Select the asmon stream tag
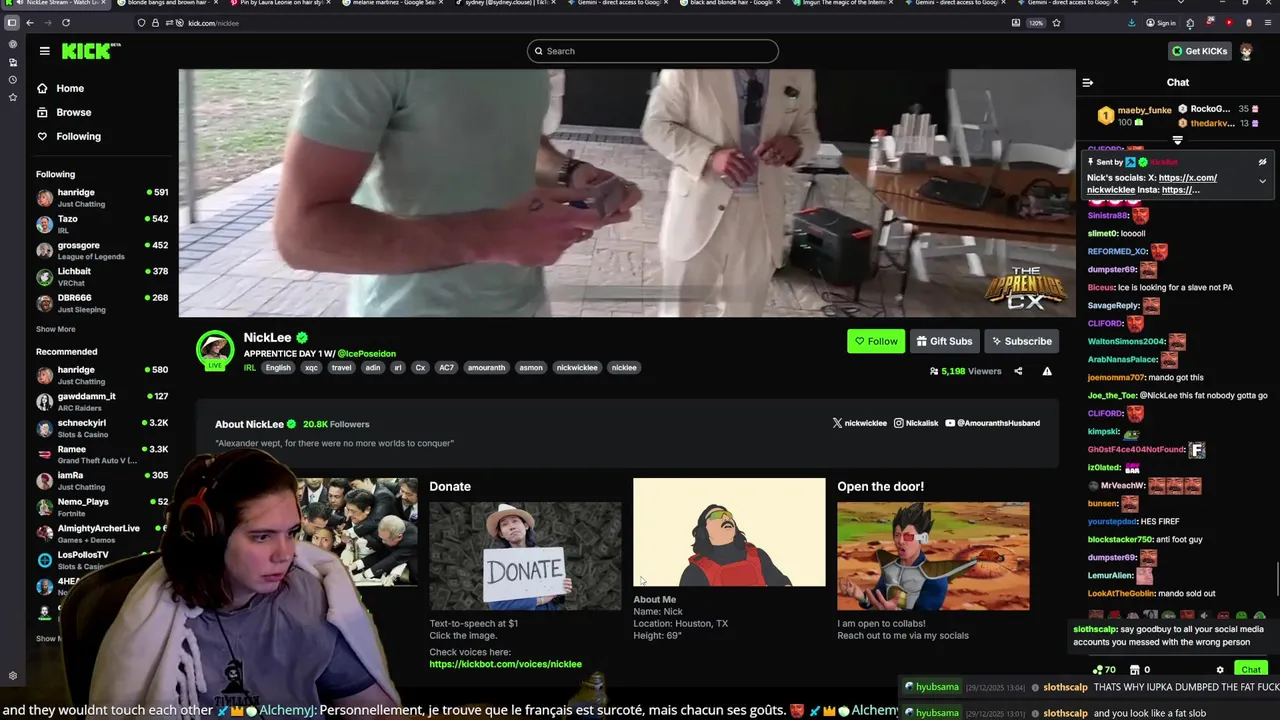This screenshot has width=1280, height=720. tap(531, 368)
